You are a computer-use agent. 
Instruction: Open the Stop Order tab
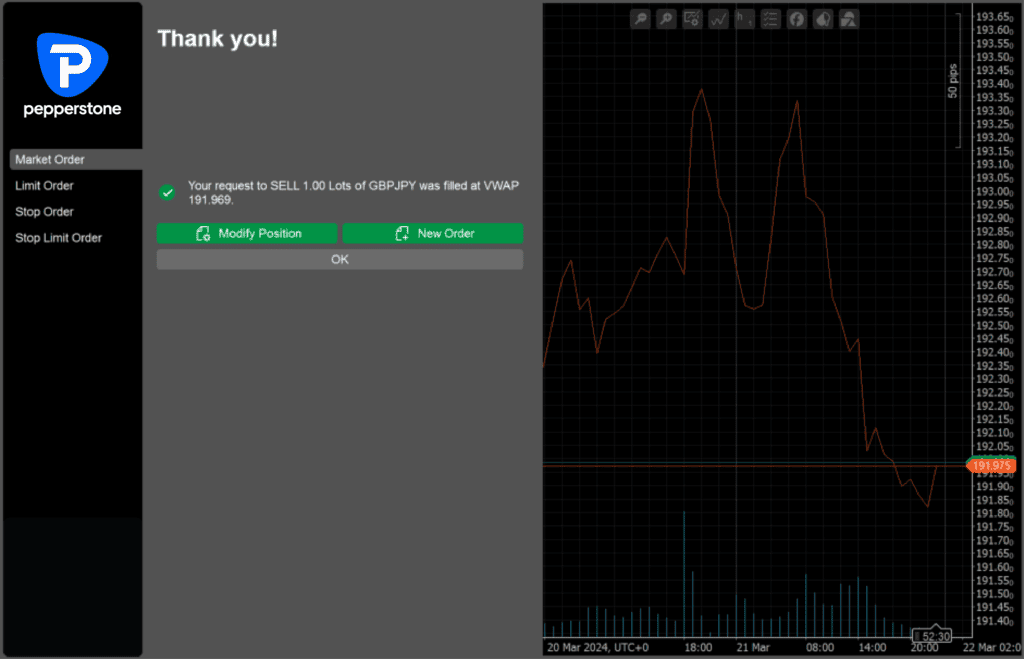(x=44, y=212)
